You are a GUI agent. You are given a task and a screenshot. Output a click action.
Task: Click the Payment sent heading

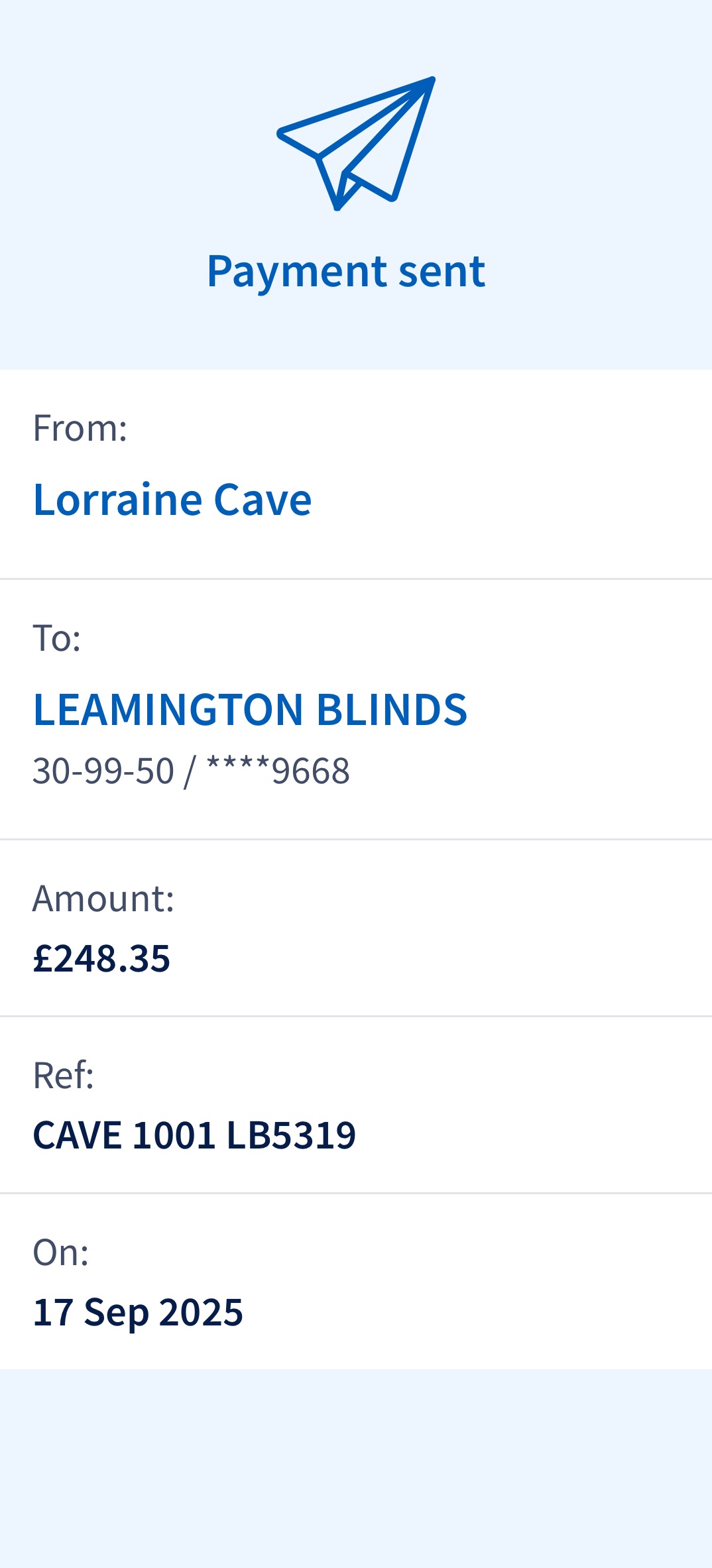point(346,271)
